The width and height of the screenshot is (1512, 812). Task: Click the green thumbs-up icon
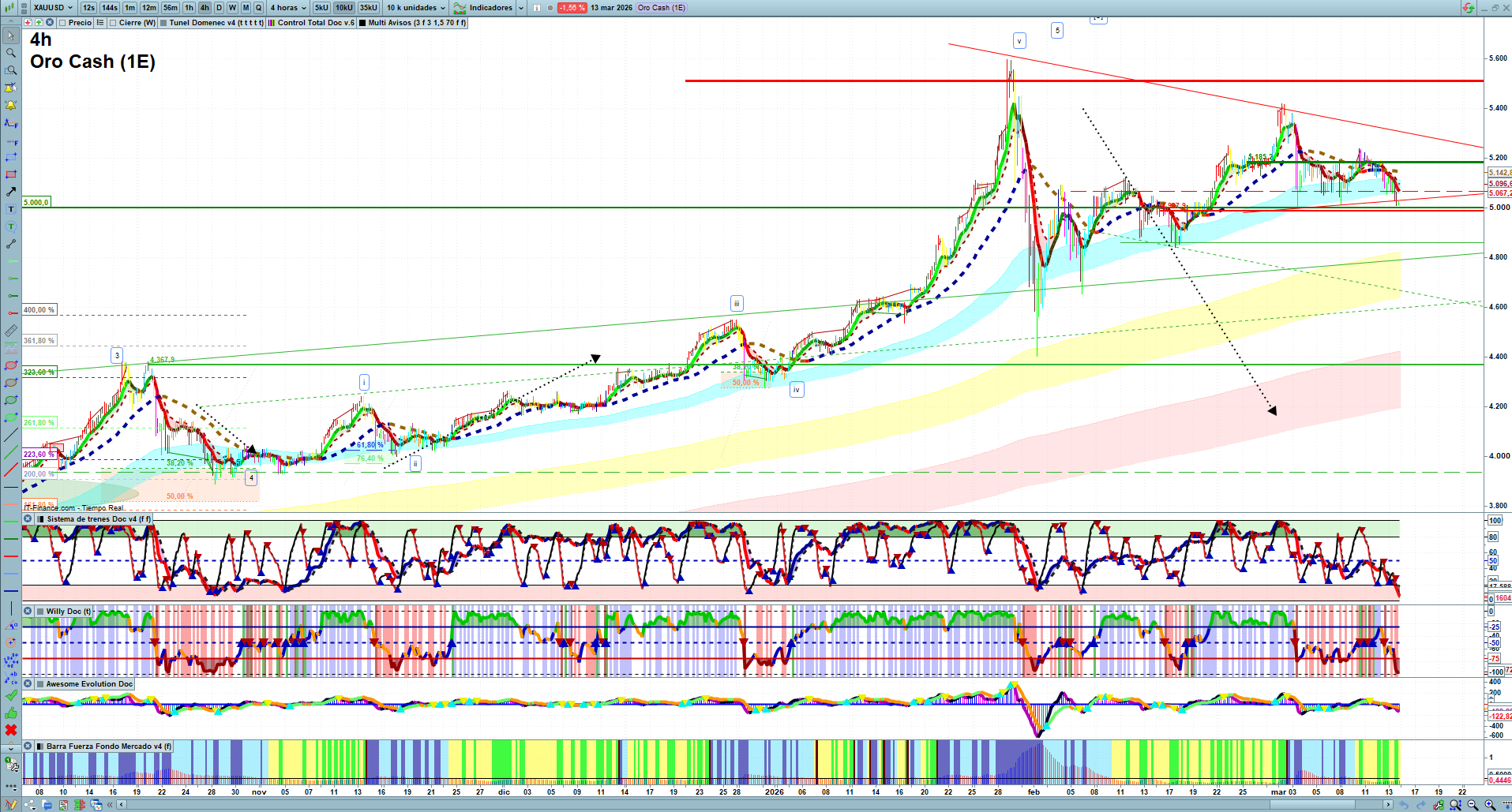11,713
